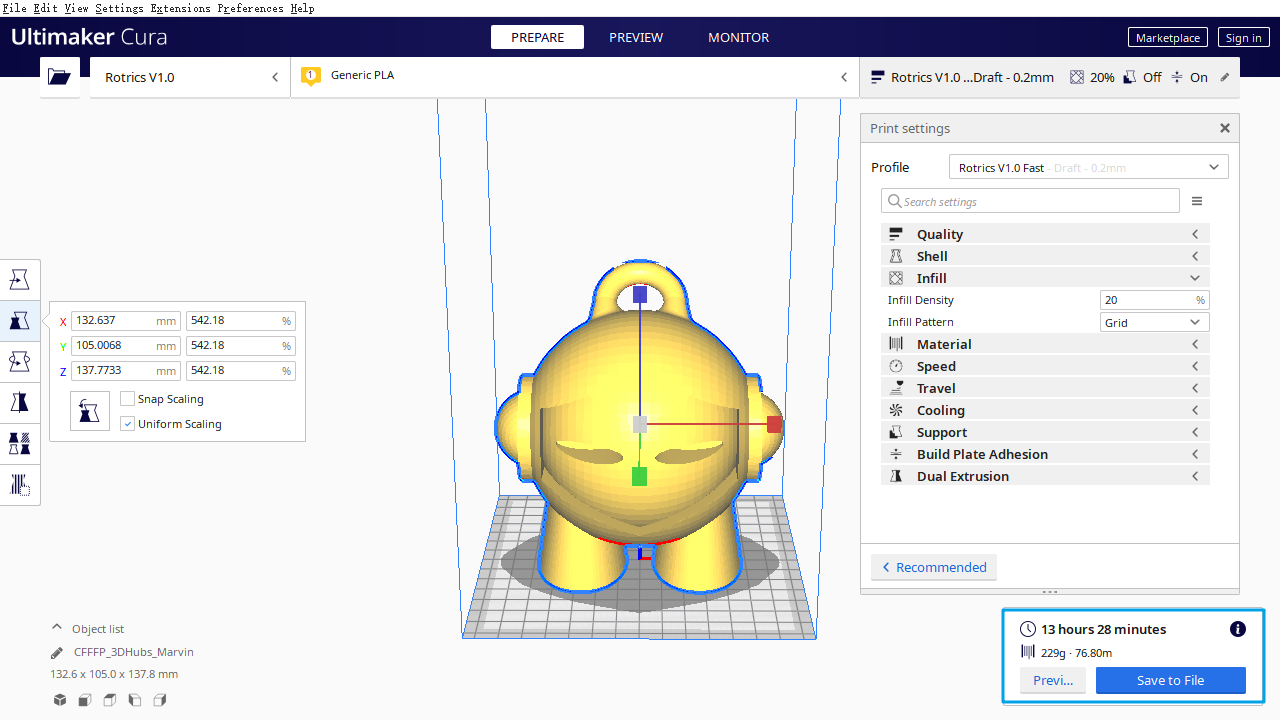Open the Preferences menu
The width and height of the screenshot is (1280, 720).
[251, 8]
